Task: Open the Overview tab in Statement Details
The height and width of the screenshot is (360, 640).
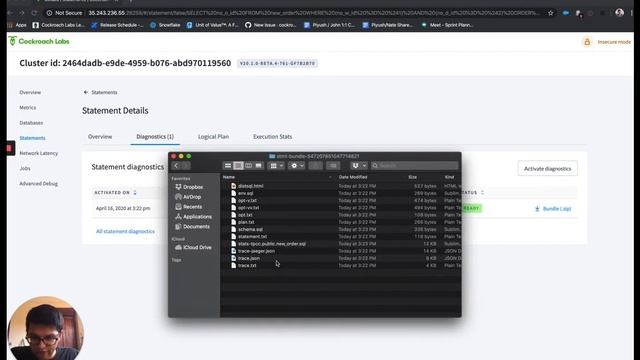Action: tap(100, 137)
